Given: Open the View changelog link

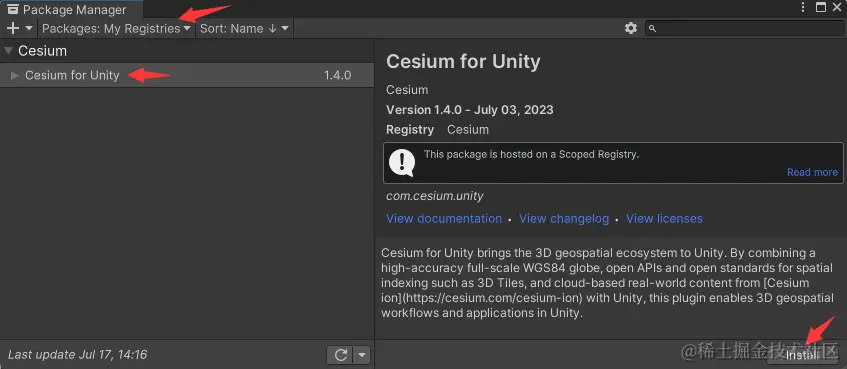Looking at the screenshot, I should point(564,218).
